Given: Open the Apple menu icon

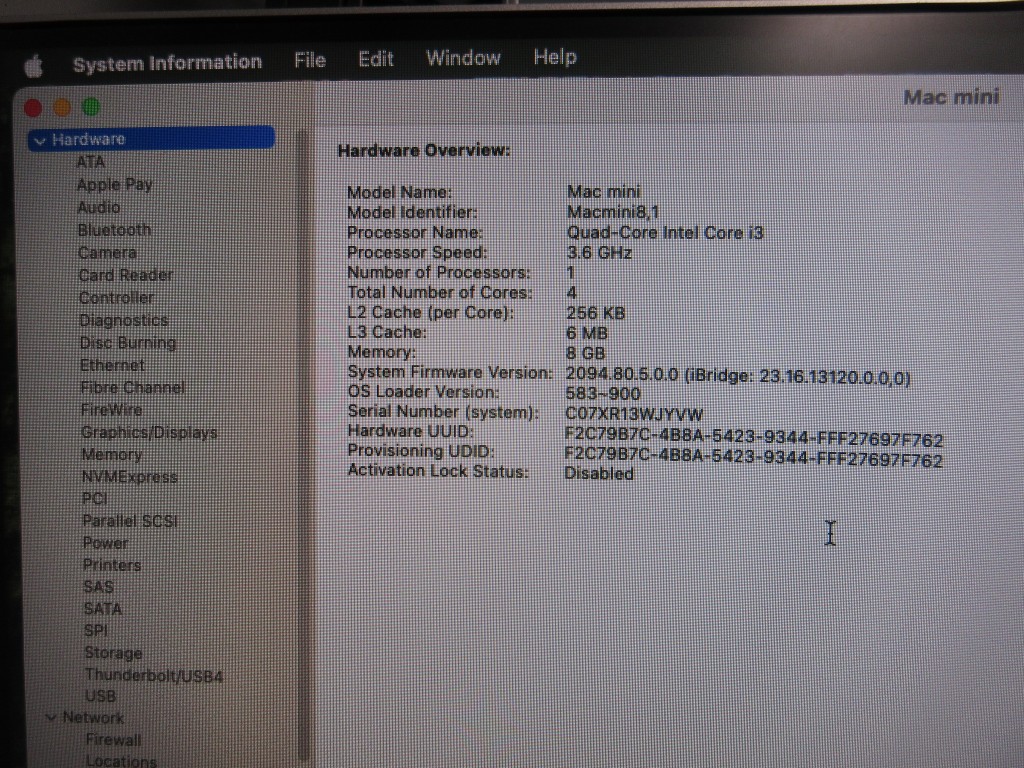Looking at the screenshot, I should pos(33,67).
